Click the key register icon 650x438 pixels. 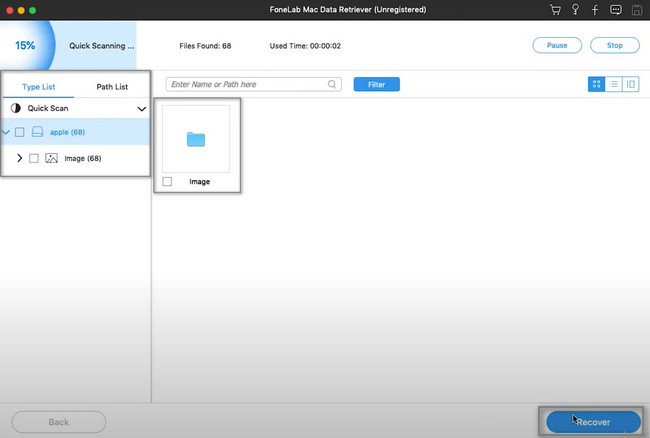pyautogui.click(x=575, y=10)
